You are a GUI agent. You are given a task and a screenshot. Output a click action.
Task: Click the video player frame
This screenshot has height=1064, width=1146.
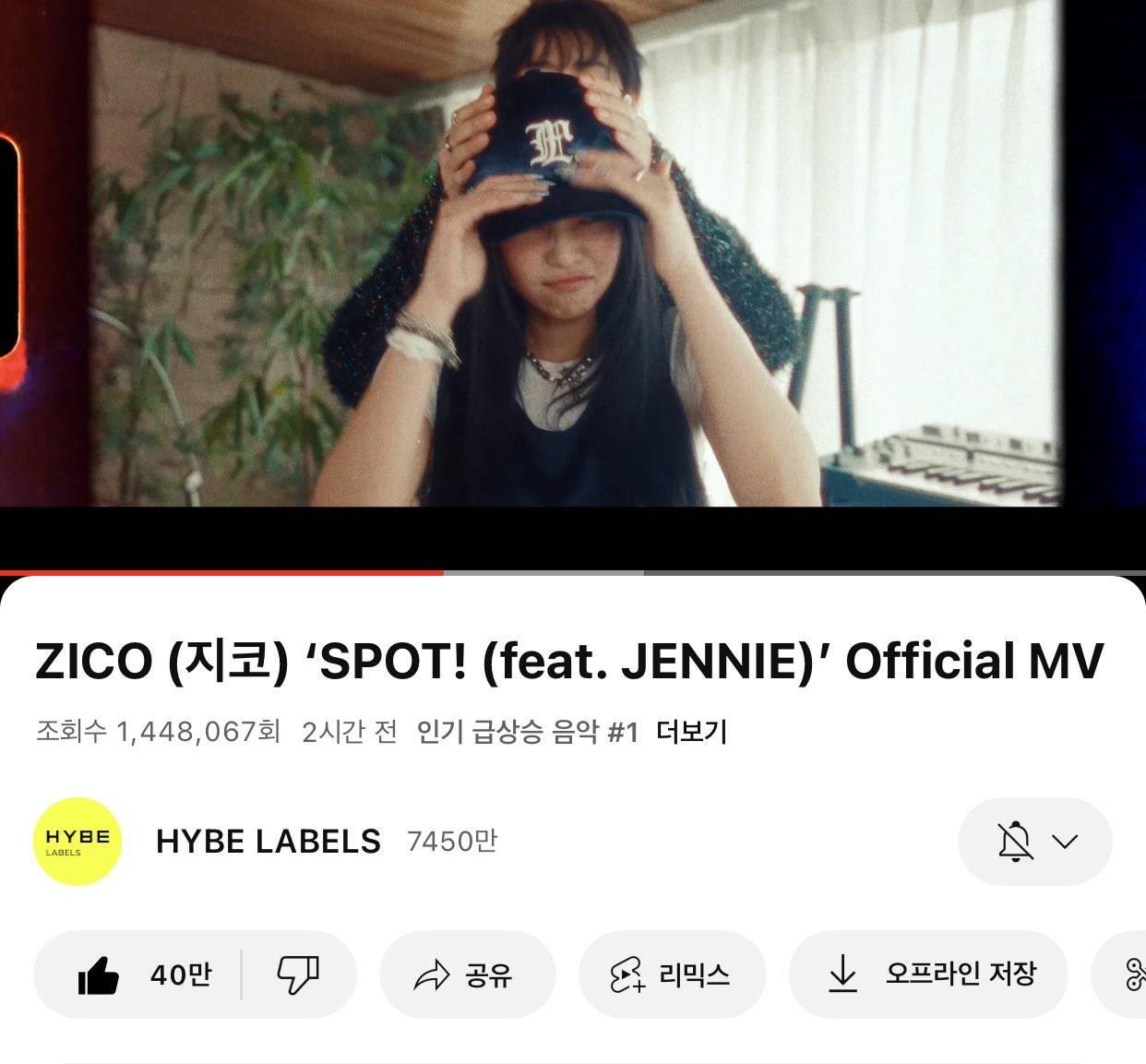pos(573,277)
